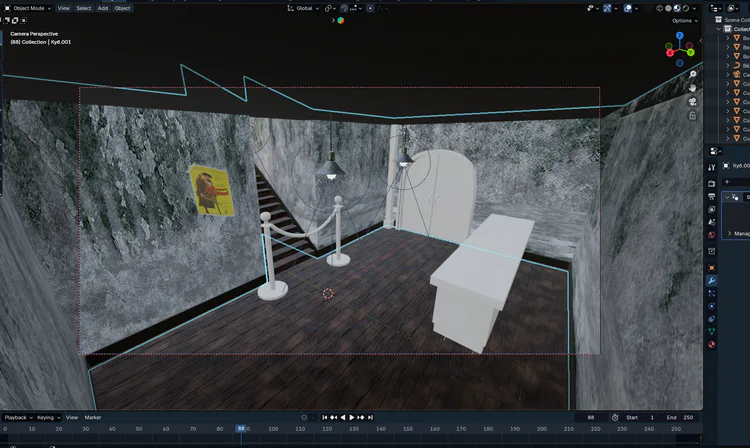Toggle camera view icon in viewport
The width and height of the screenshot is (750, 448).
coord(693,102)
